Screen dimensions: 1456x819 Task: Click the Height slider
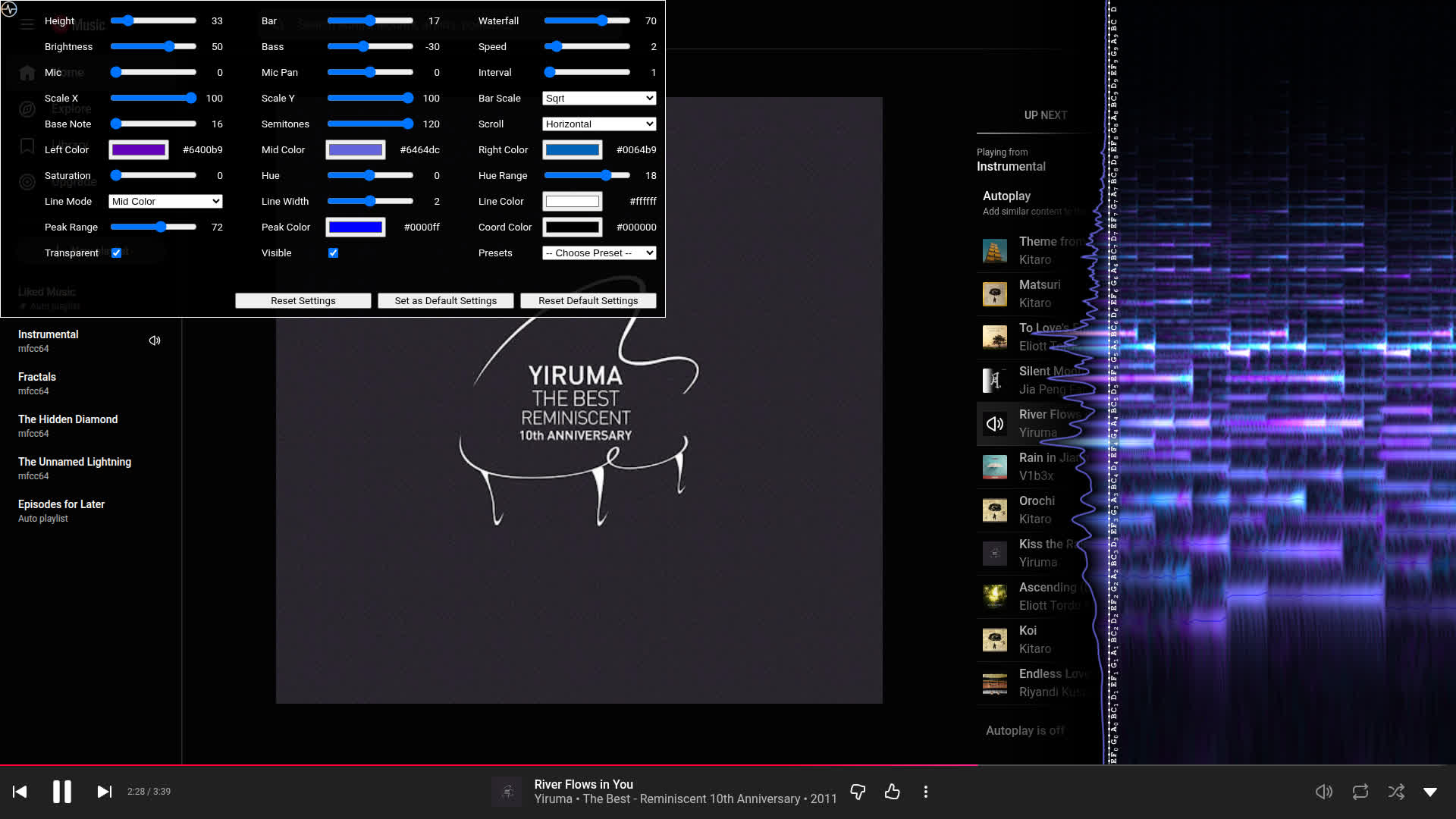[x=153, y=21]
